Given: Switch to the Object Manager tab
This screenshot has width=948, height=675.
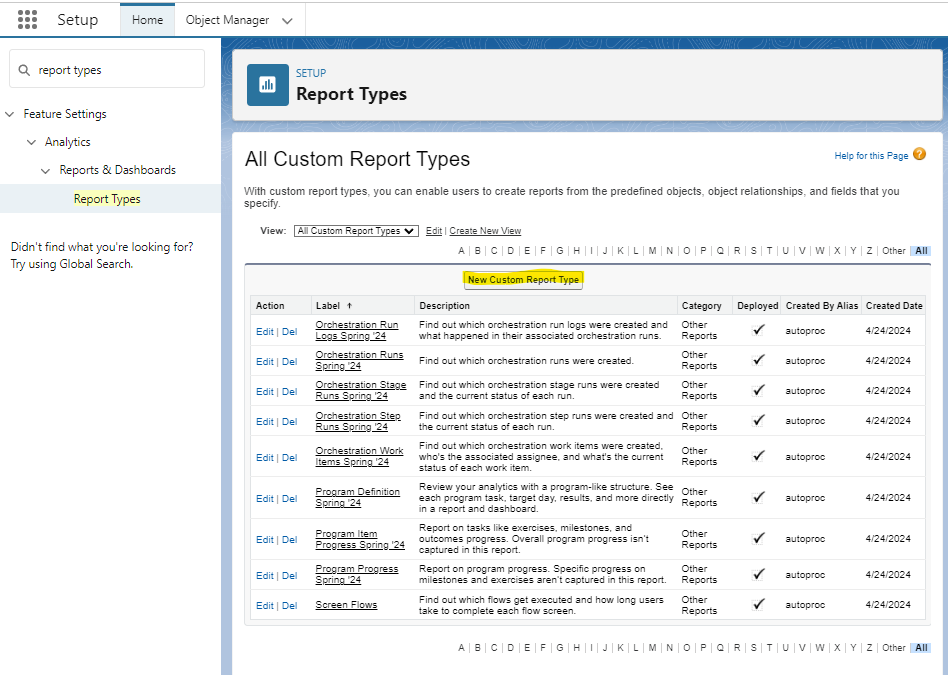Looking at the screenshot, I should point(227,20).
